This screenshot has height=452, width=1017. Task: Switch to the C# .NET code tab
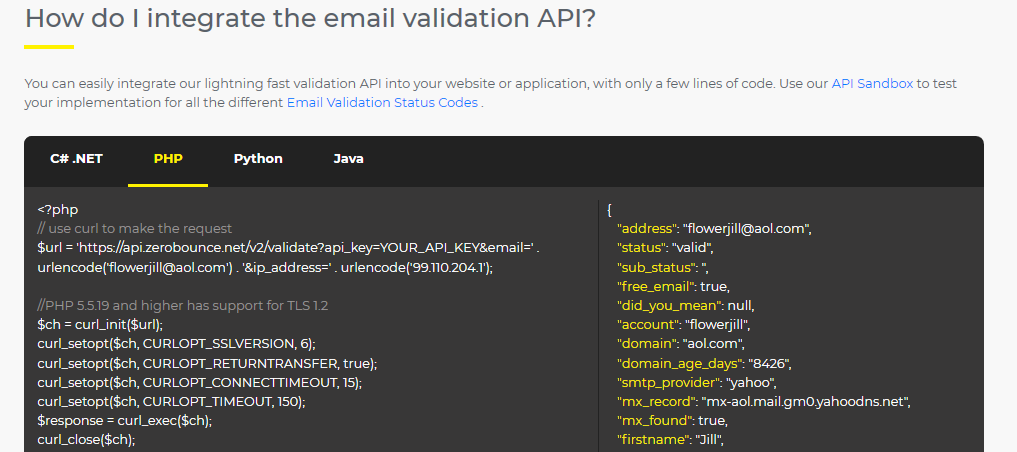76,159
